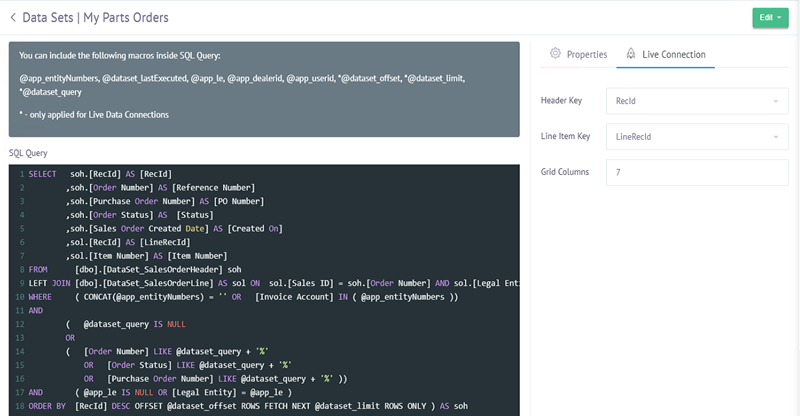Click the back chevron next to Data Sets

point(13,17)
